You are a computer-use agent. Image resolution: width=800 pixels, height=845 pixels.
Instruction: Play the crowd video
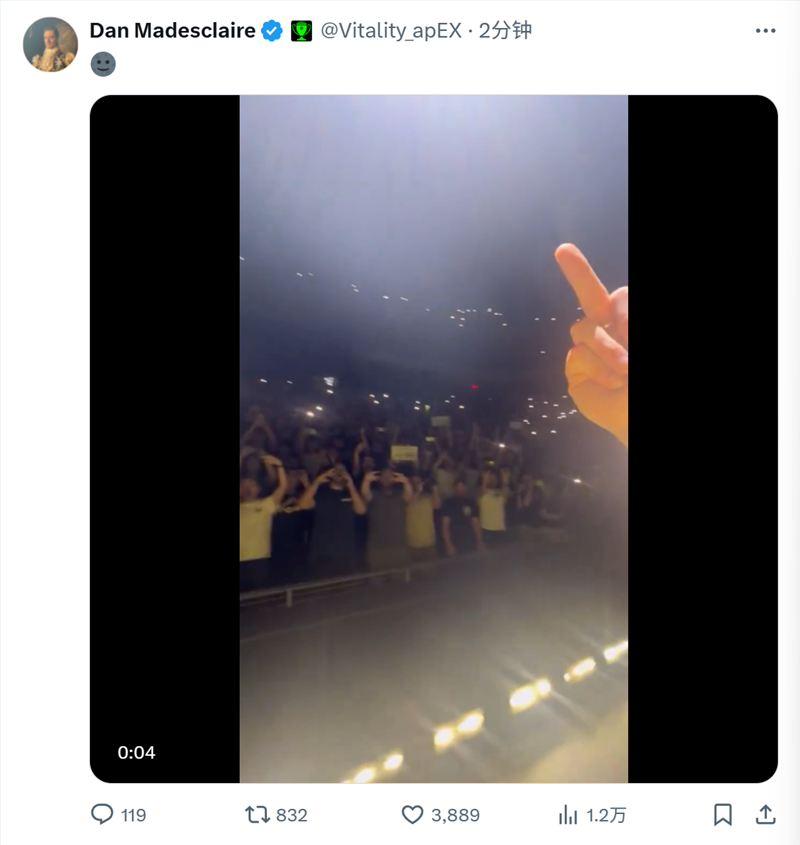(433, 439)
